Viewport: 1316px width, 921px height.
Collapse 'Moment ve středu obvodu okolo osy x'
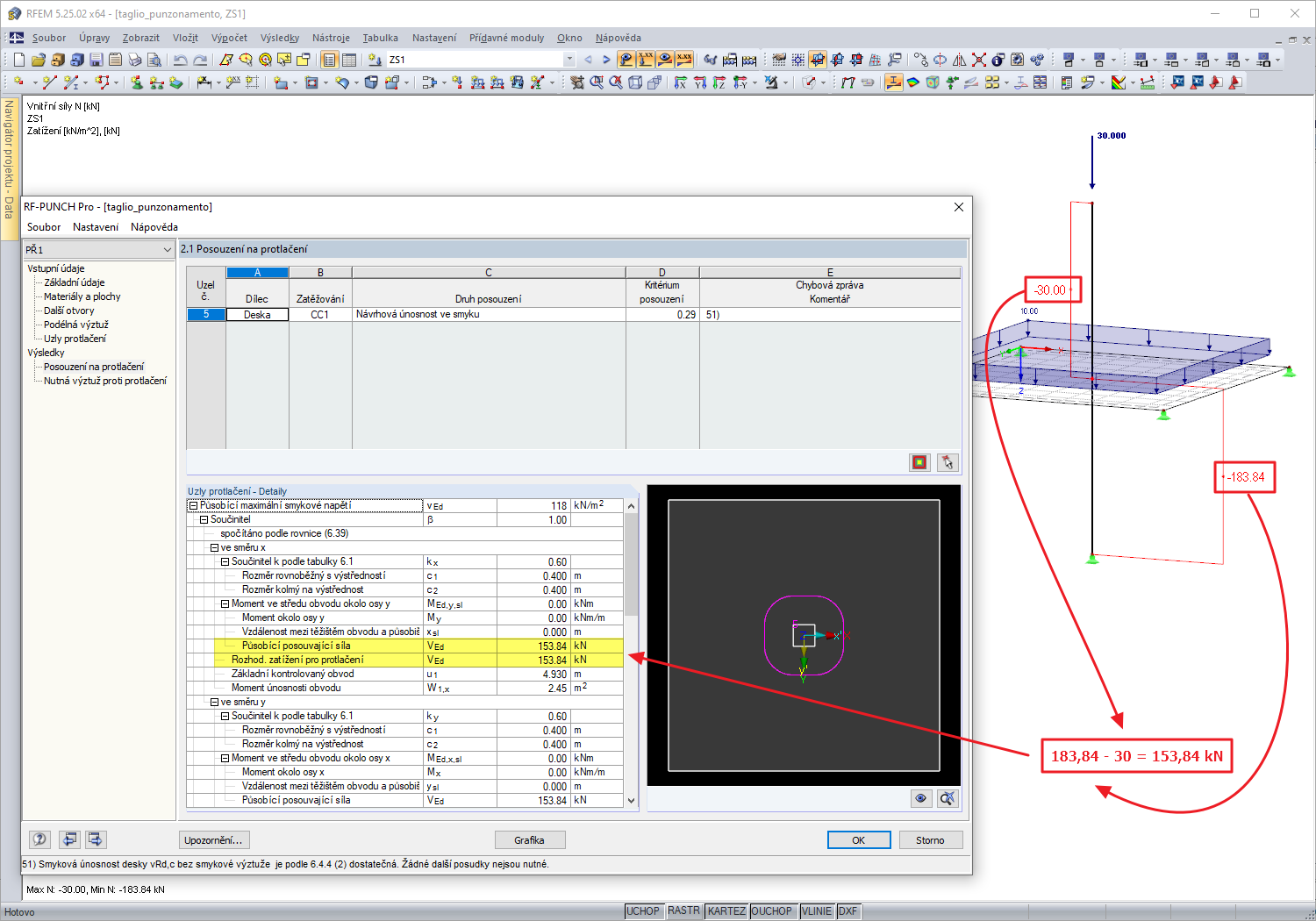[x=225, y=758]
